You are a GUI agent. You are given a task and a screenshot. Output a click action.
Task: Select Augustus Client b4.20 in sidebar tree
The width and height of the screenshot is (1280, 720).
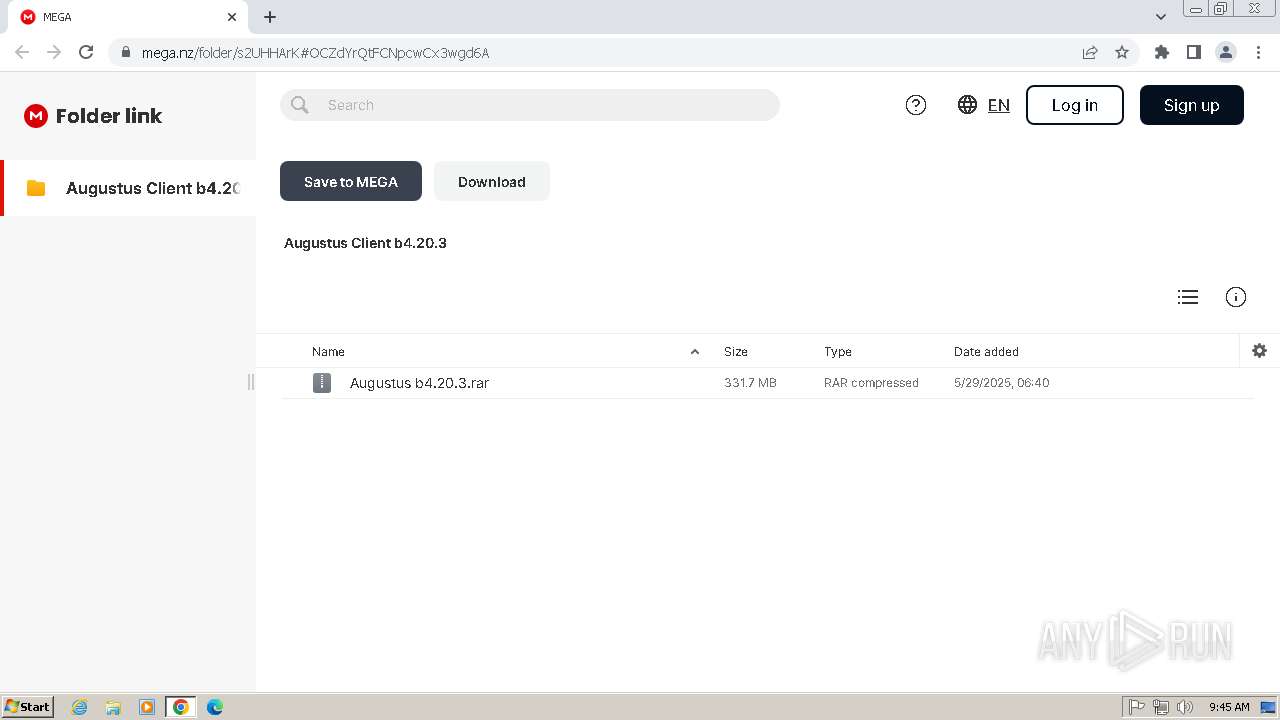pos(128,188)
